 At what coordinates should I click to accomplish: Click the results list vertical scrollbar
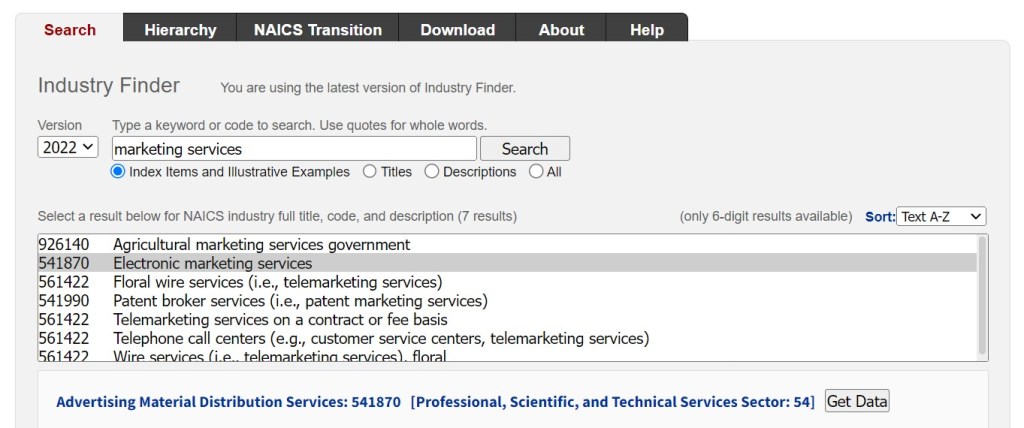(x=982, y=297)
